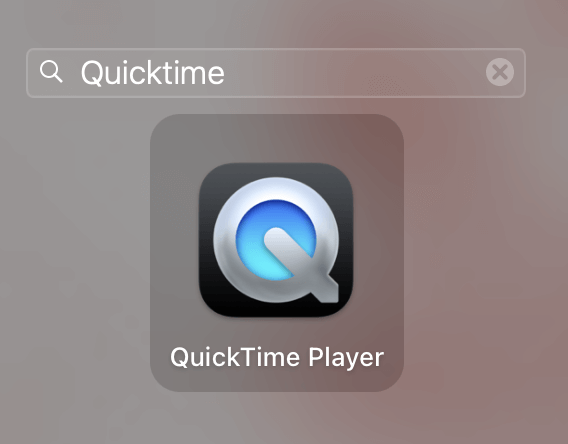Reset the search using the clear button
This screenshot has width=568, height=444.
[500, 72]
